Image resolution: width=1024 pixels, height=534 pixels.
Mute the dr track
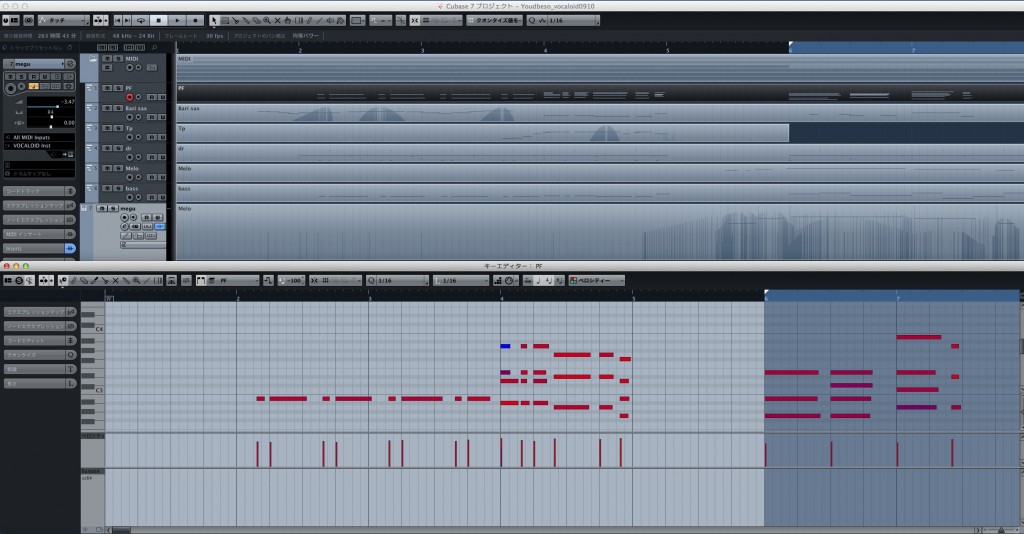click(107, 148)
